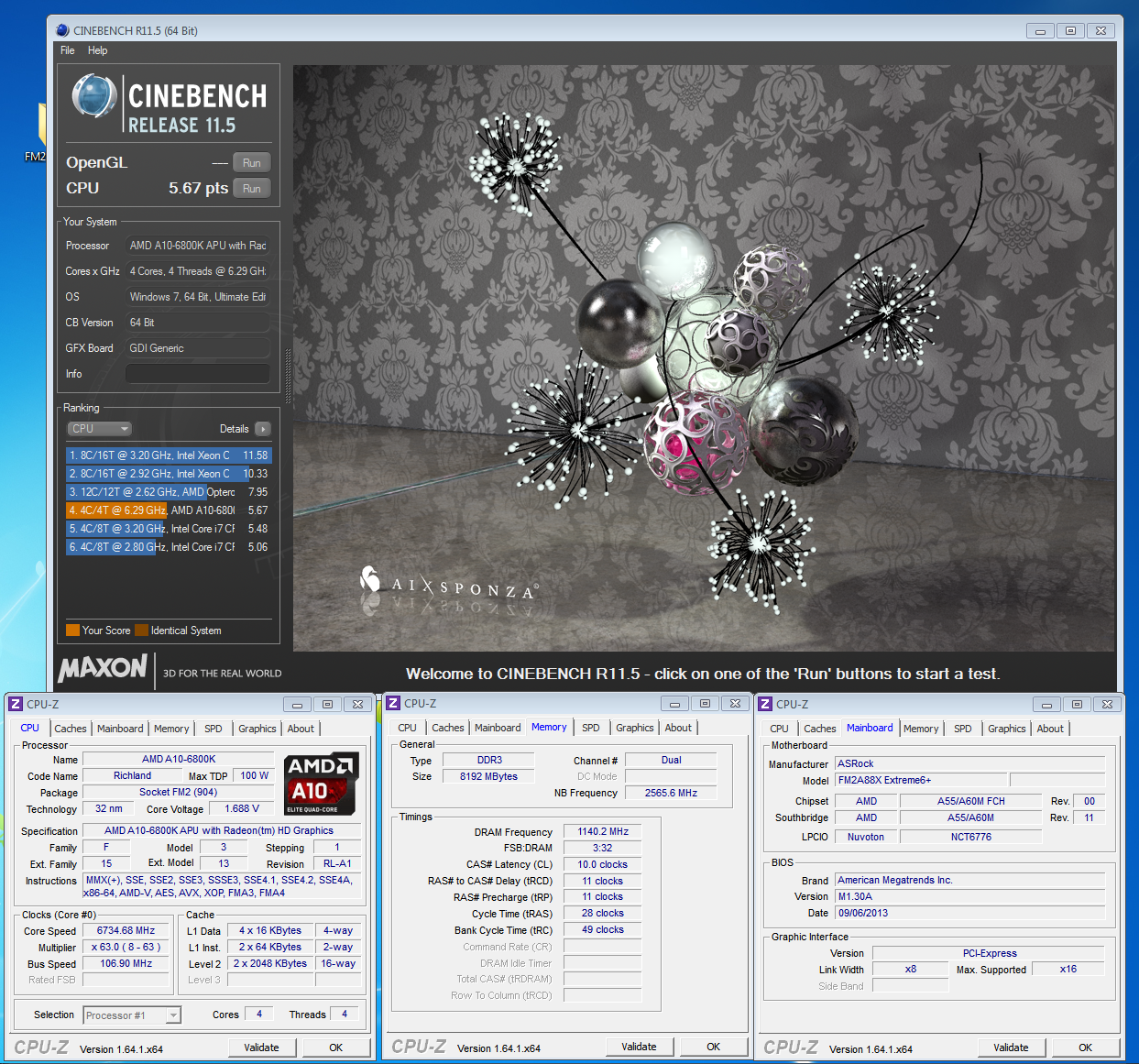
Task: Switch to SPD tab in first CPU-Z window
Action: [214, 729]
